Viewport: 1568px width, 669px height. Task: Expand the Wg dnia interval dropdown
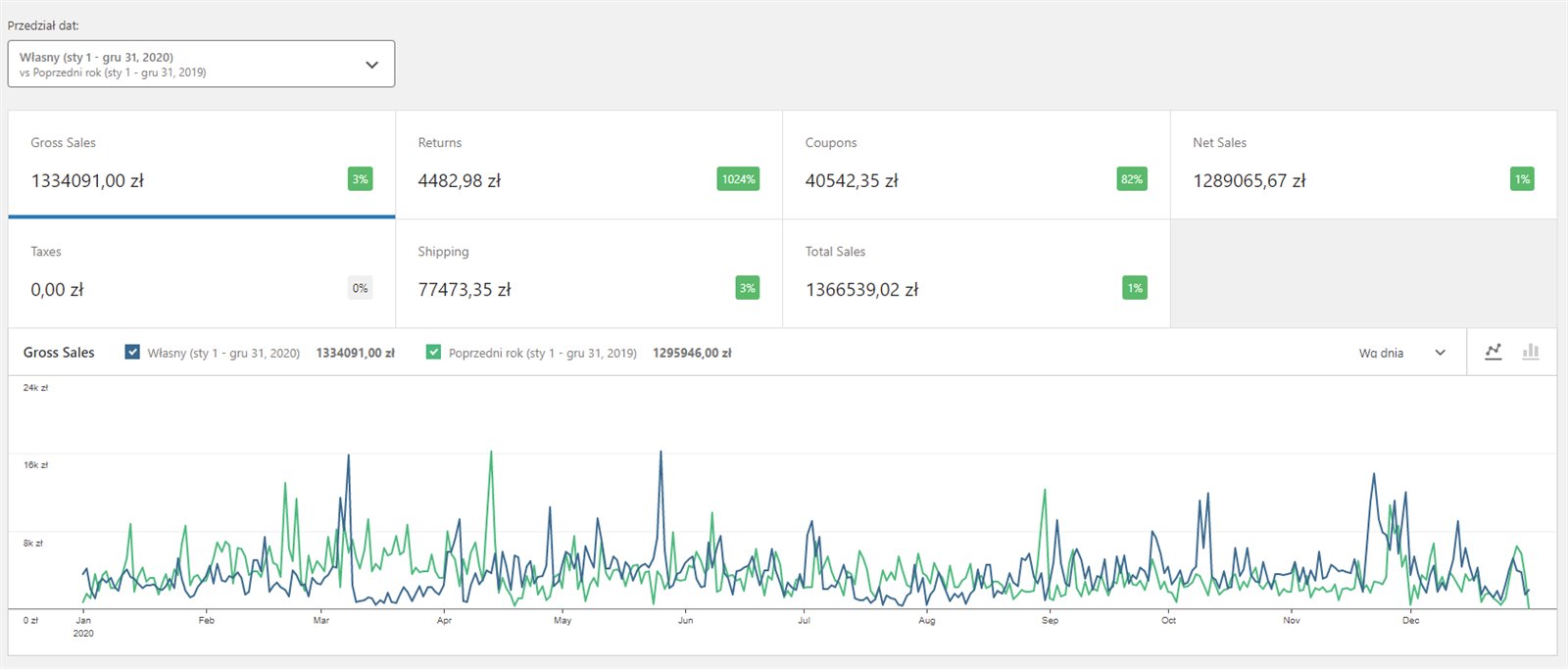(1401, 353)
